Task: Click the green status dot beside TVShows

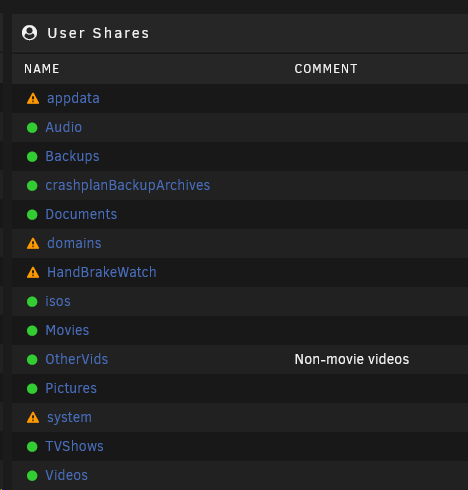Action: [32, 447]
